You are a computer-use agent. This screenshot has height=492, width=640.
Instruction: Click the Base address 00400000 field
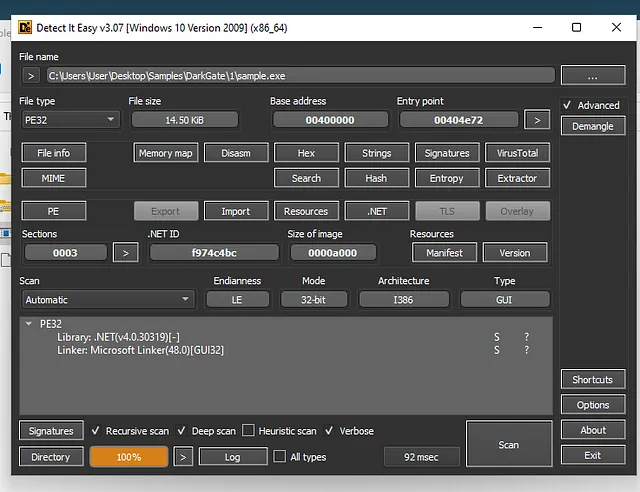pyautogui.click(x=330, y=120)
